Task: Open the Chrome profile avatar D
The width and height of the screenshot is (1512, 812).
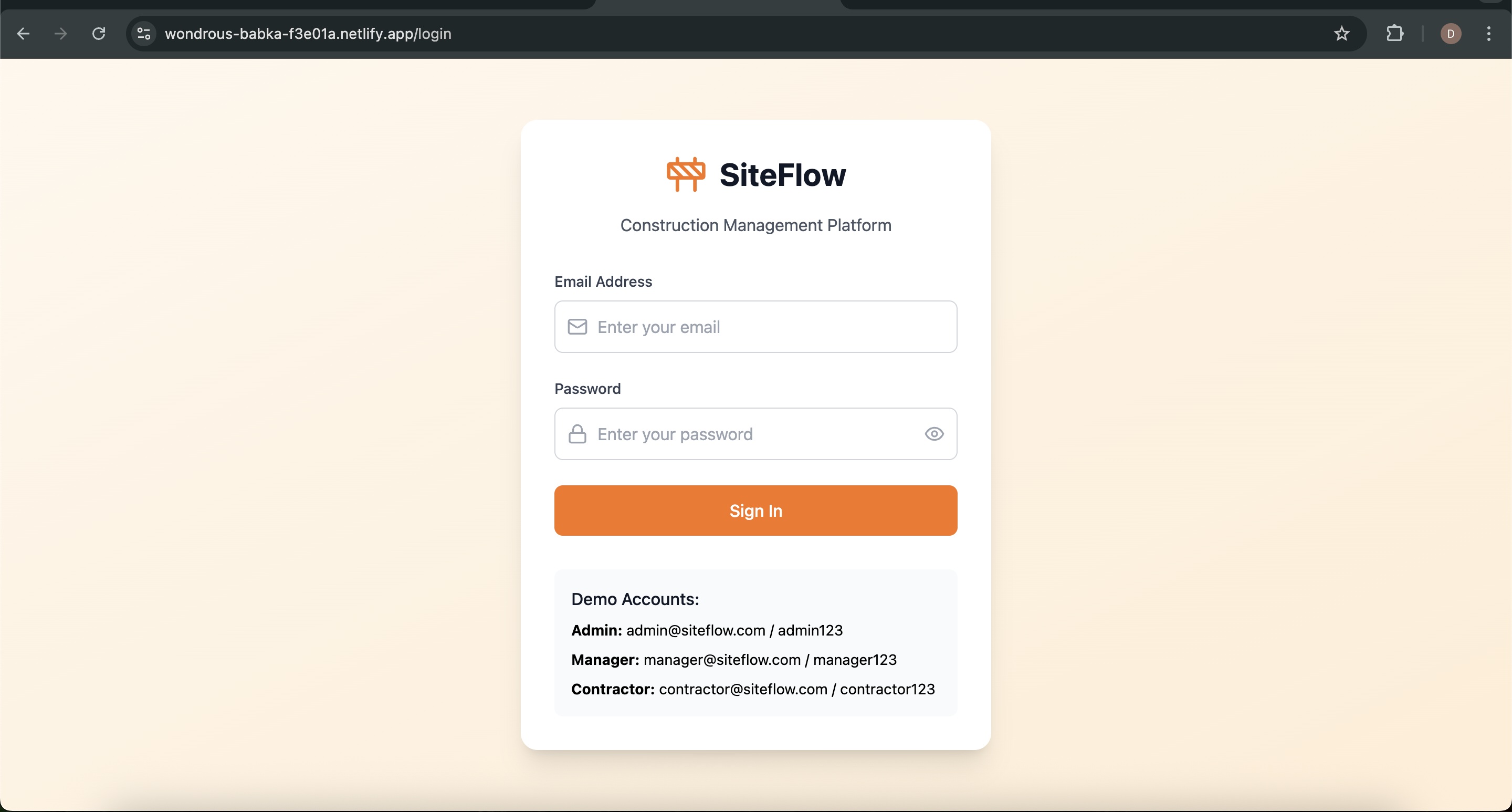Action: click(1451, 34)
